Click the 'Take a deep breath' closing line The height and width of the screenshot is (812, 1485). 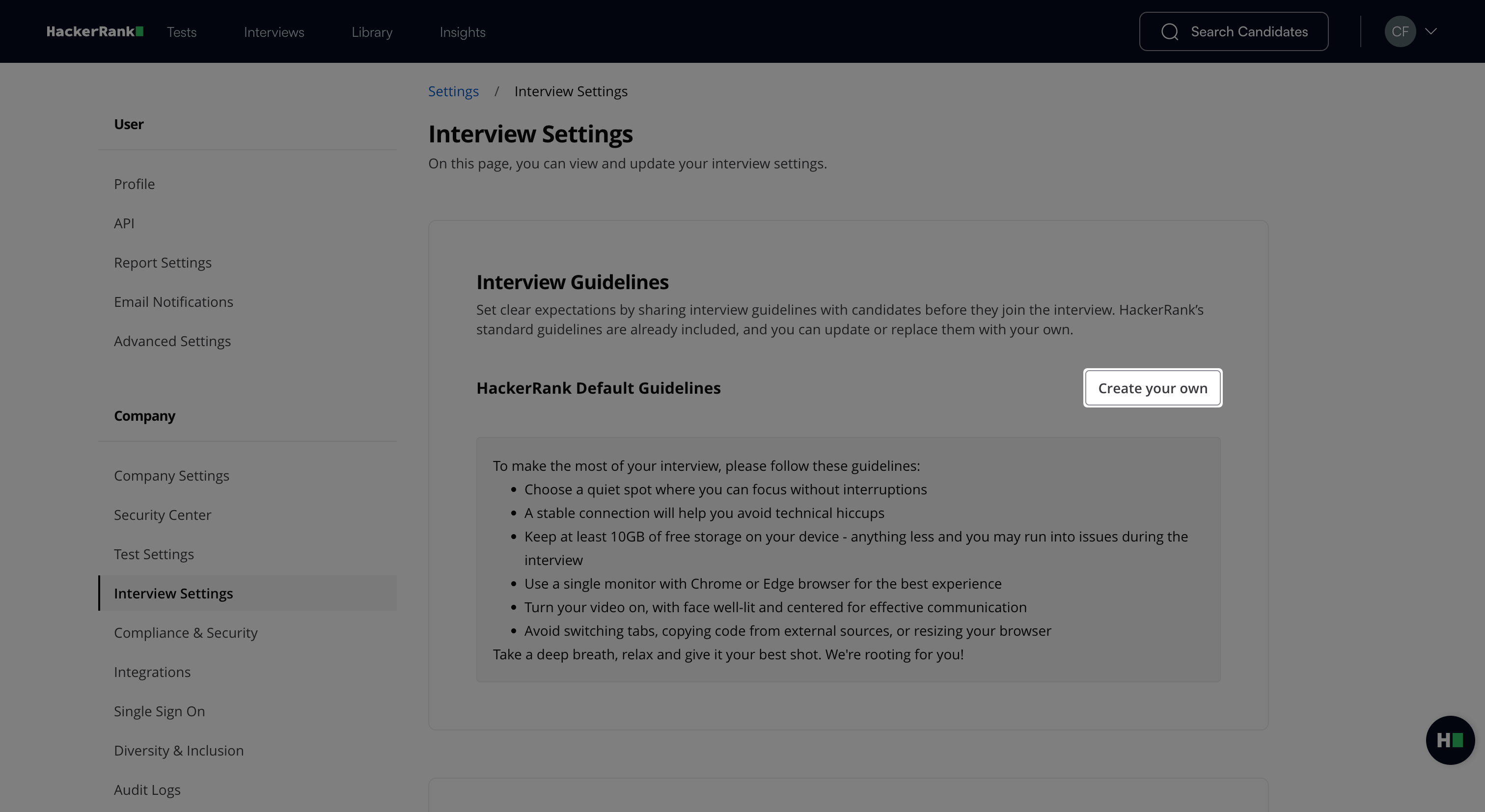728,655
